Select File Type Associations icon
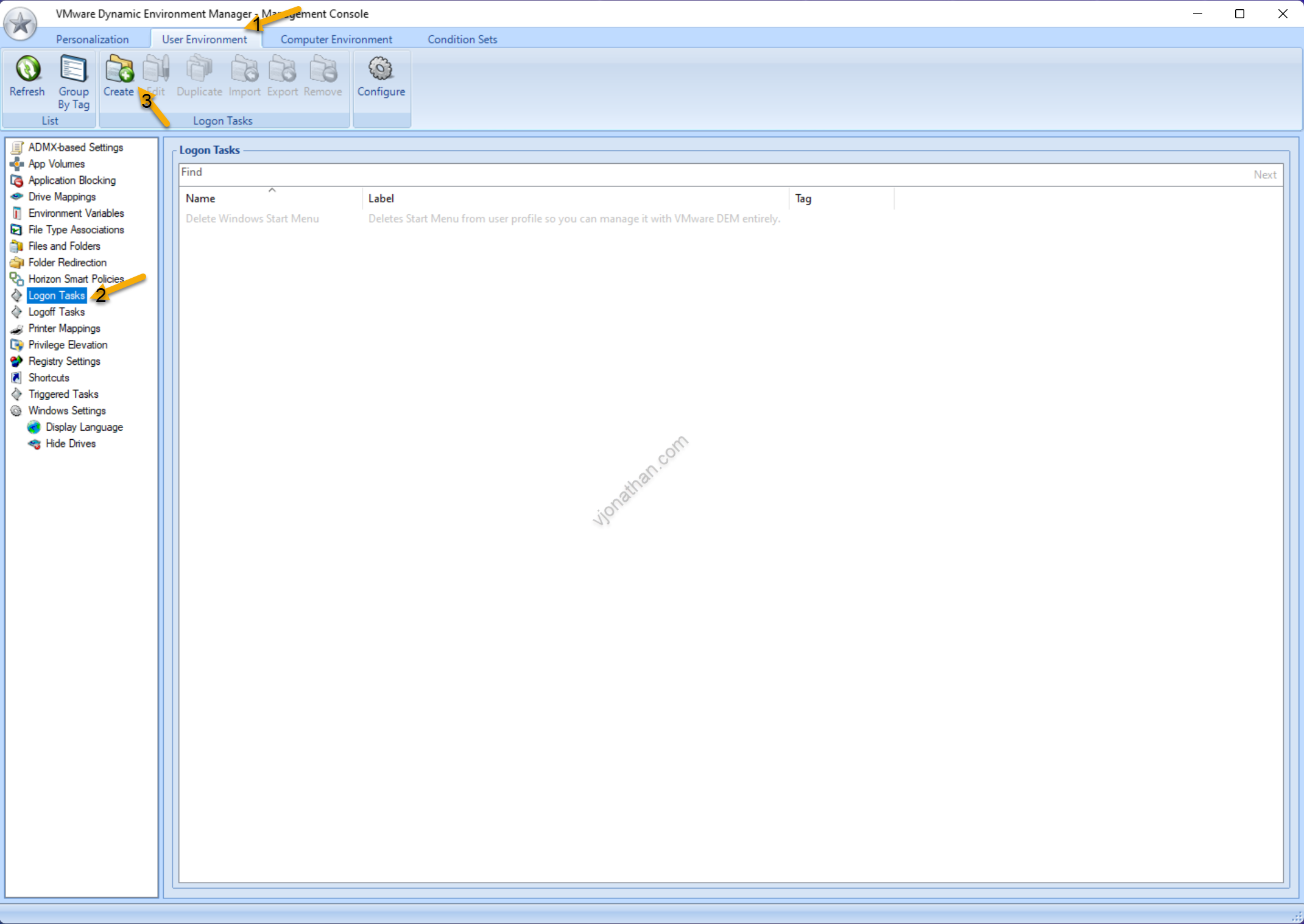Viewport: 1304px width, 924px height. pos(17,230)
